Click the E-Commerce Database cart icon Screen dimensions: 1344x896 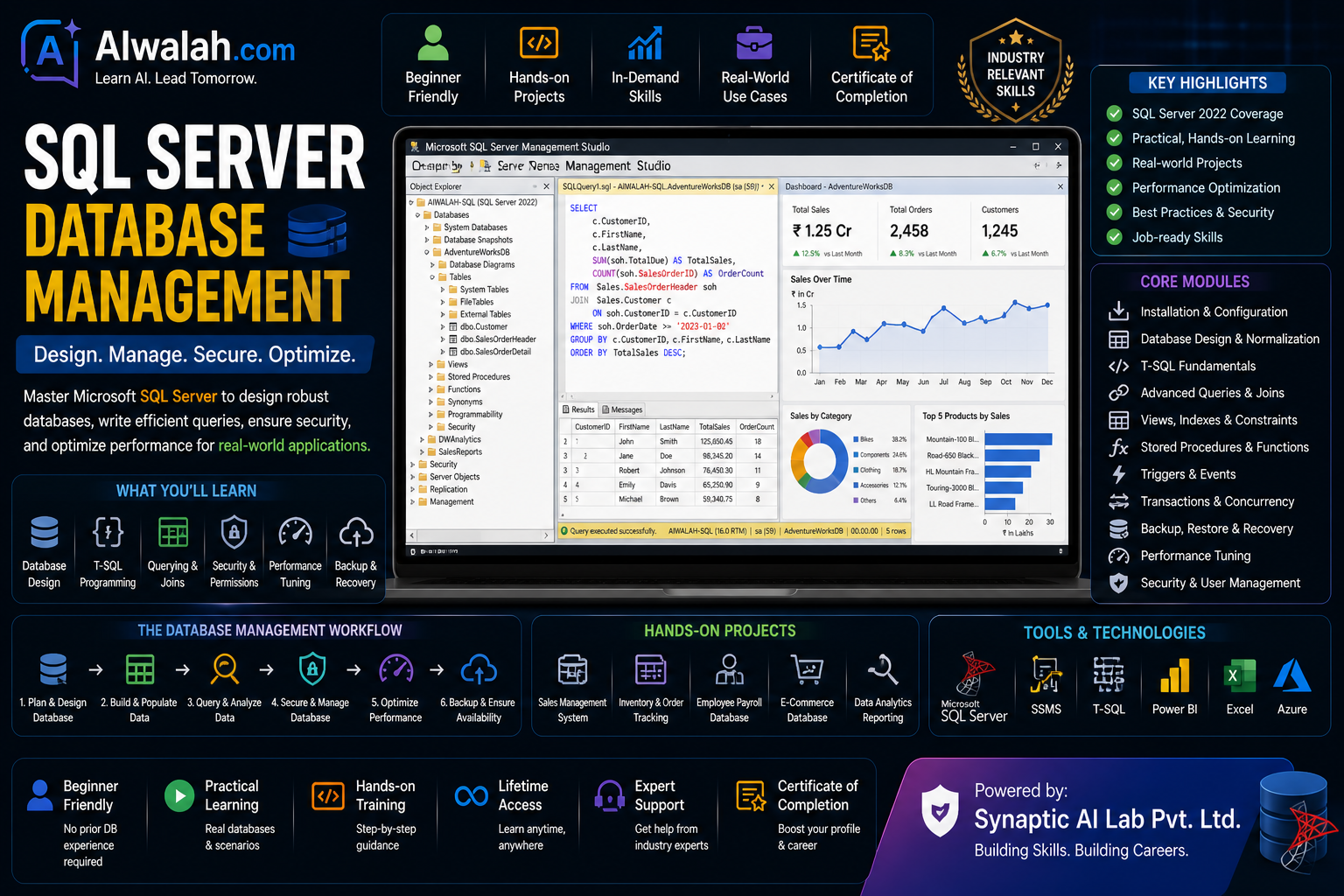point(807,670)
